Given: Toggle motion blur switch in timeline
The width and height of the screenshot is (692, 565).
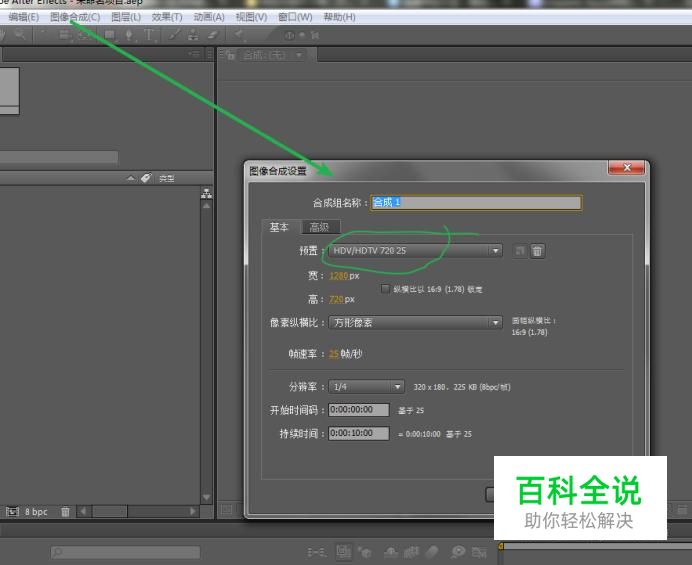Looking at the screenshot, I should click(x=432, y=551).
